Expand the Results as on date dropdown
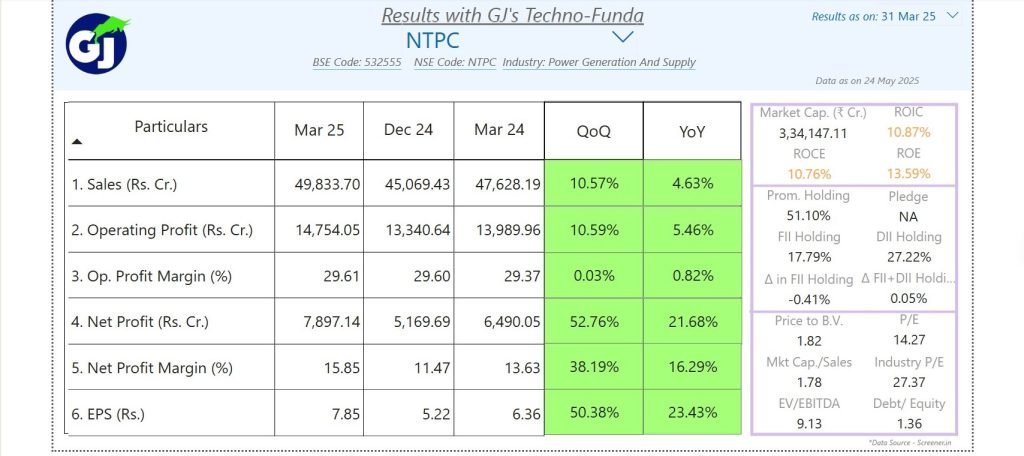1024x456 pixels. (953, 16)
